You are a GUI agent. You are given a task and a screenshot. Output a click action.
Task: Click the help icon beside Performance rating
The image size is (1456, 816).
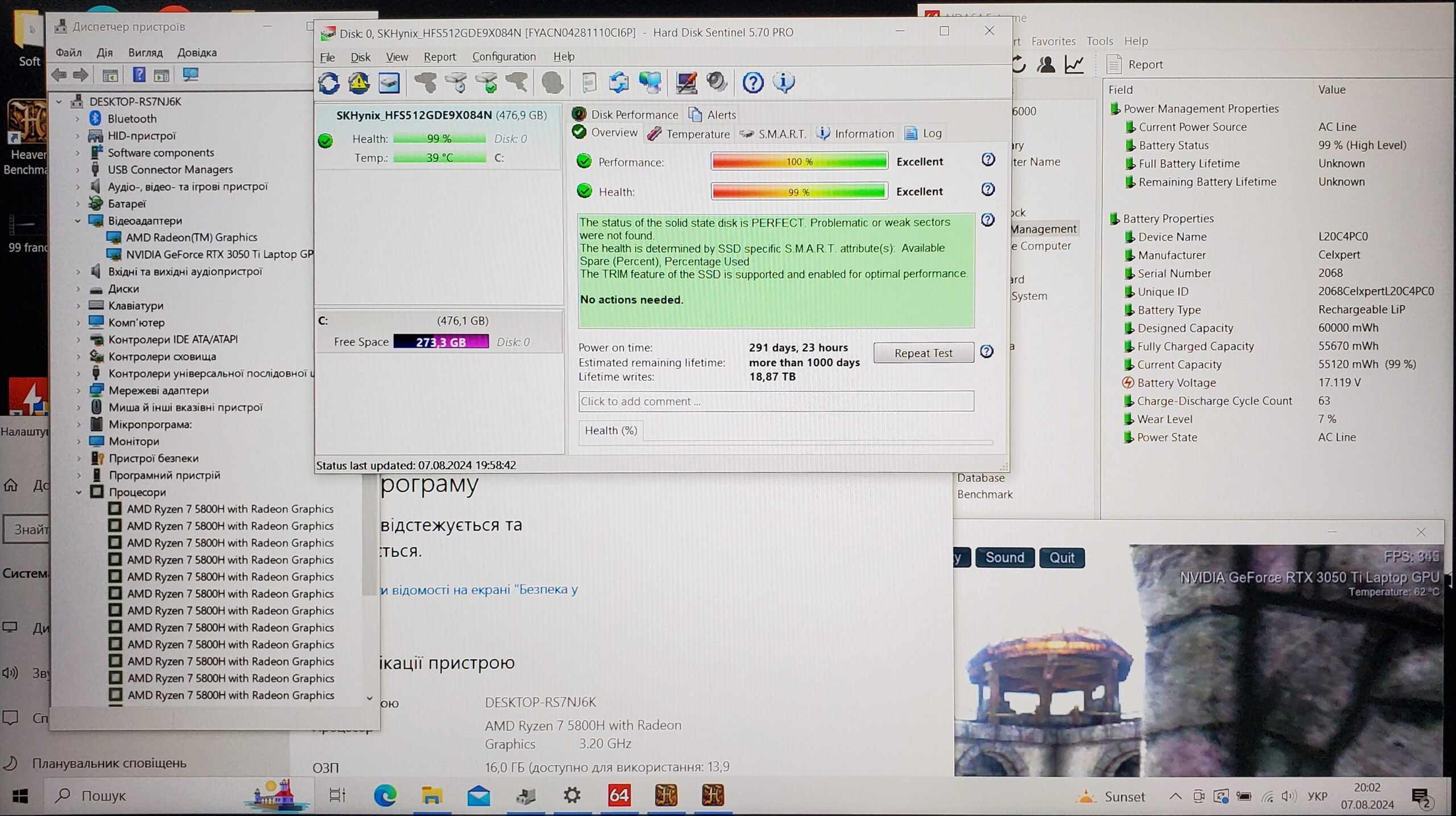pyautogui.click(x=988, y=160)
